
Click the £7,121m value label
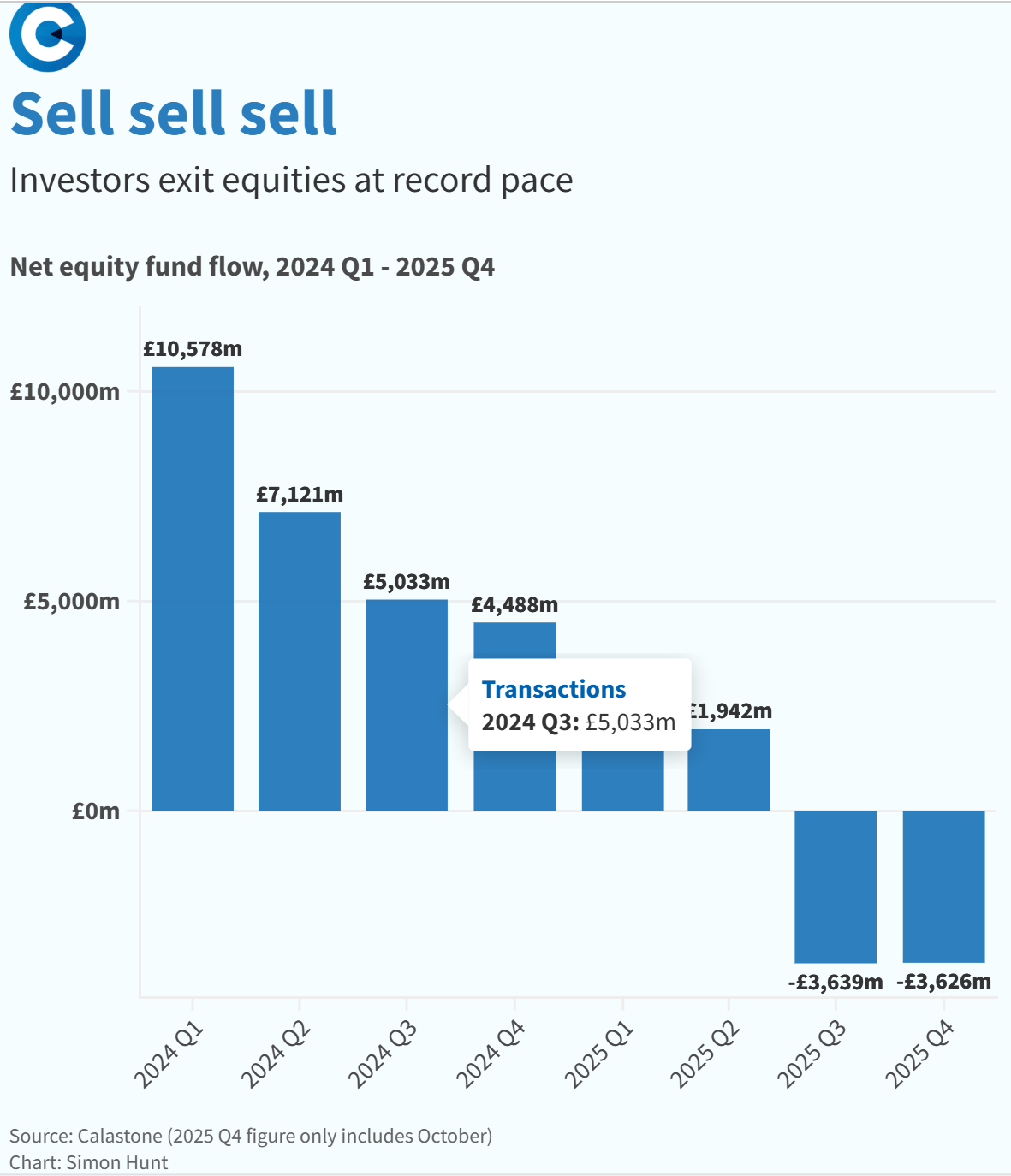[300, 495]
